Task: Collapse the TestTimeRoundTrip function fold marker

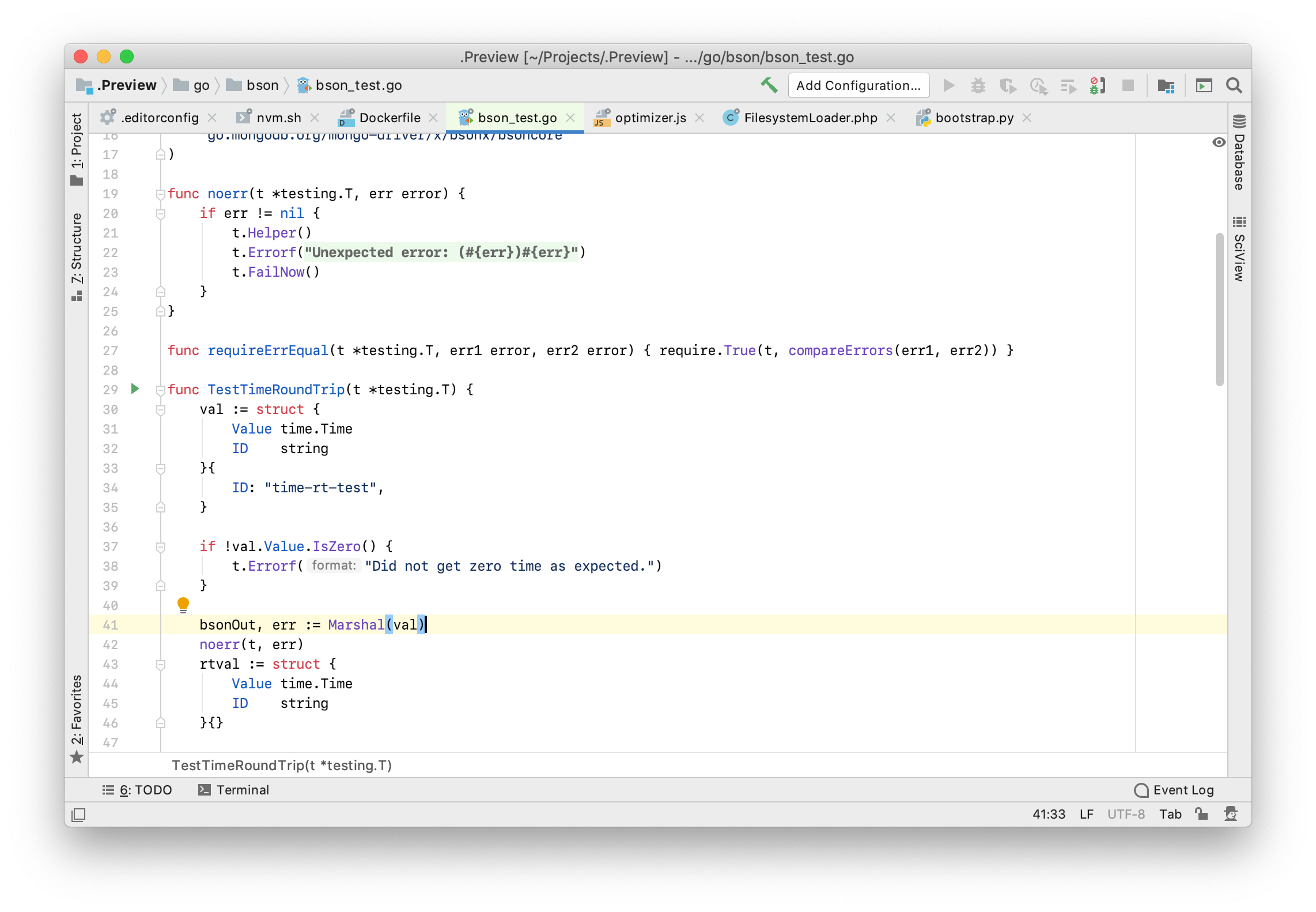Action: point(161,390)
